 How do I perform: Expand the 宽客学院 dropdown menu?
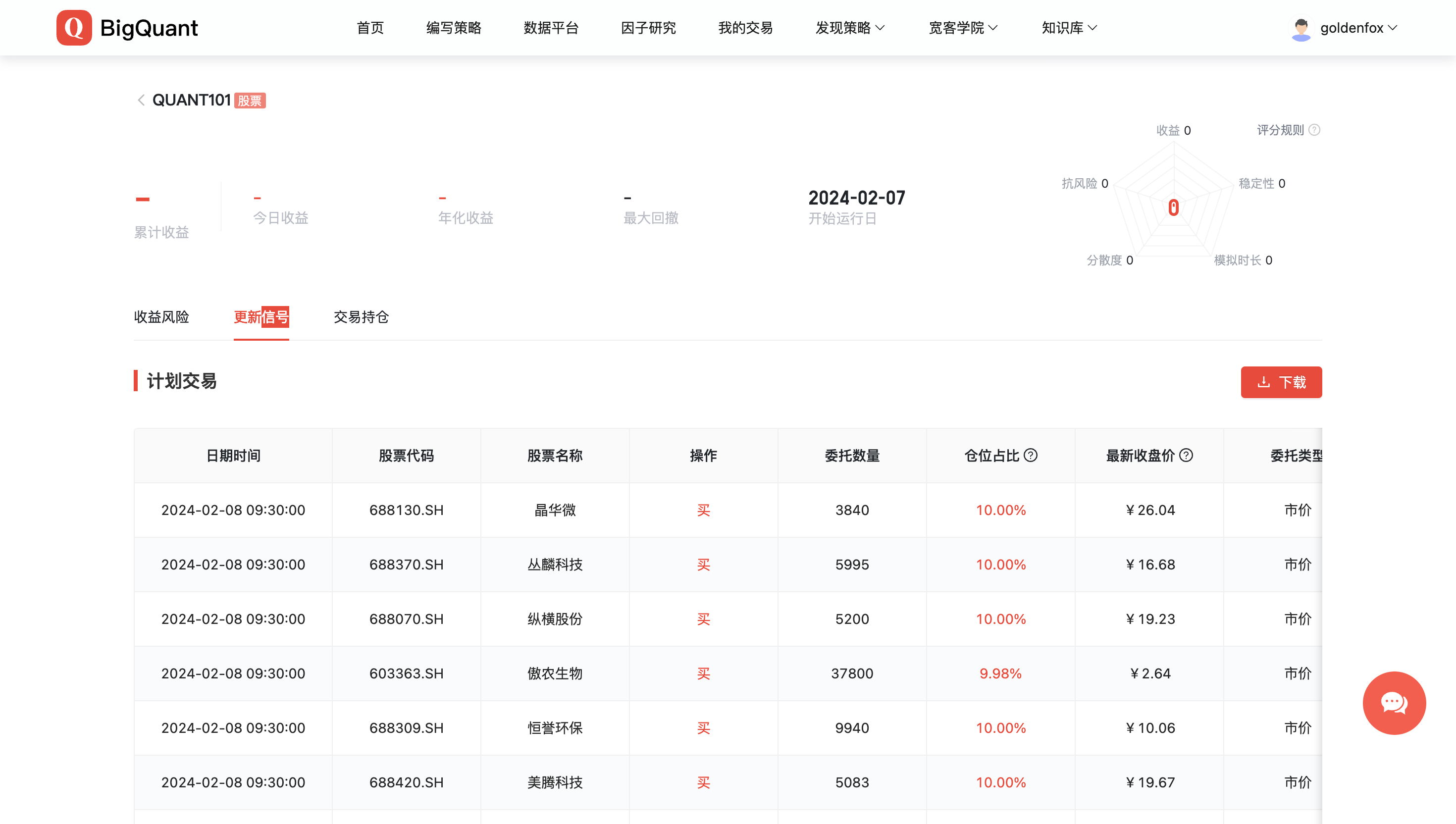pyautogui.click(x=963, y=28)
